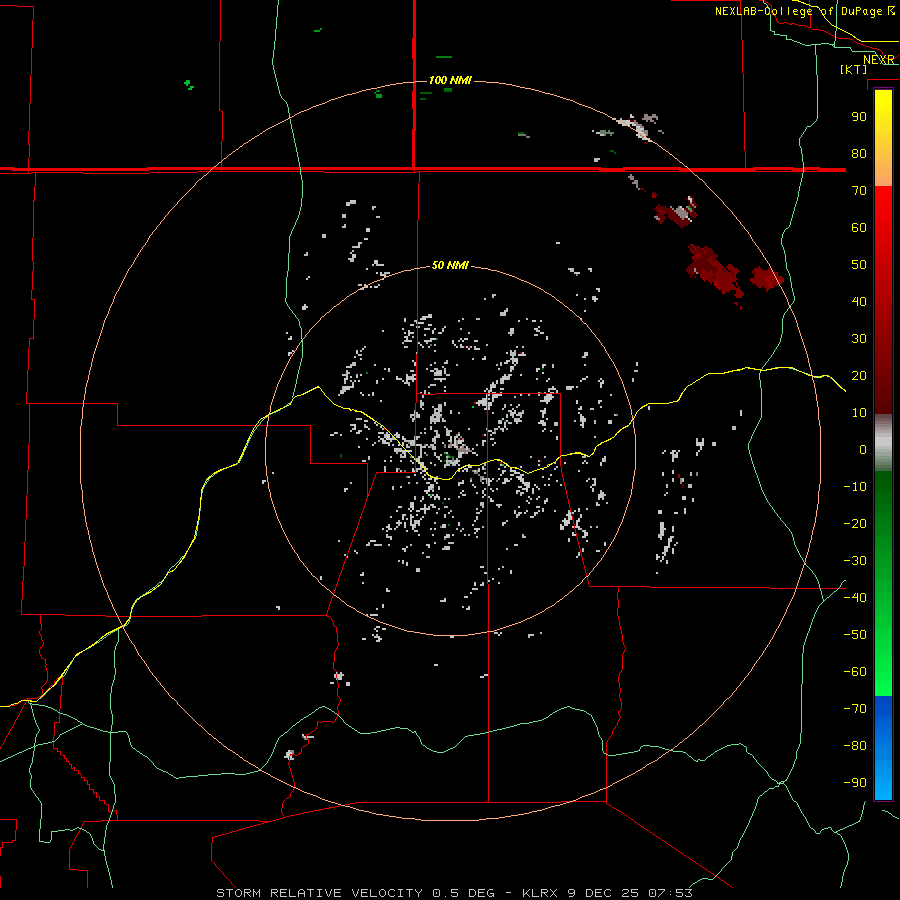The image size is (900, 900).
Task: Click the positive 30 scale label
Action: pos(859,339)
